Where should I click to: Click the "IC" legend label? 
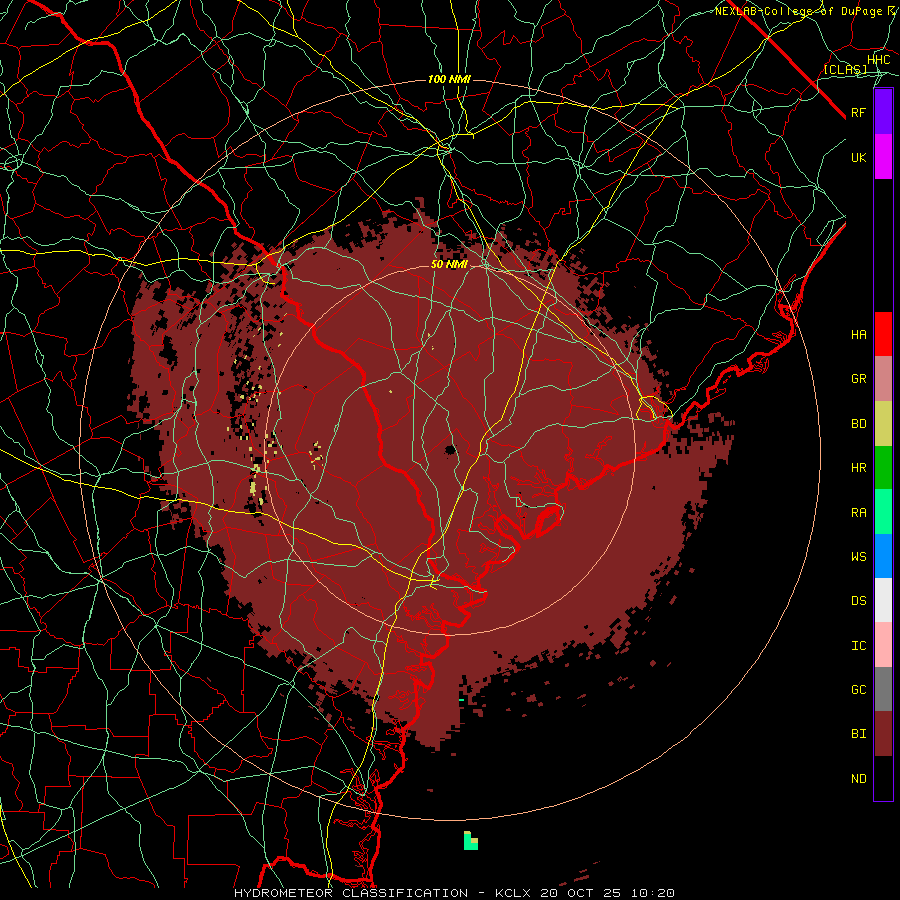[858, 646]
